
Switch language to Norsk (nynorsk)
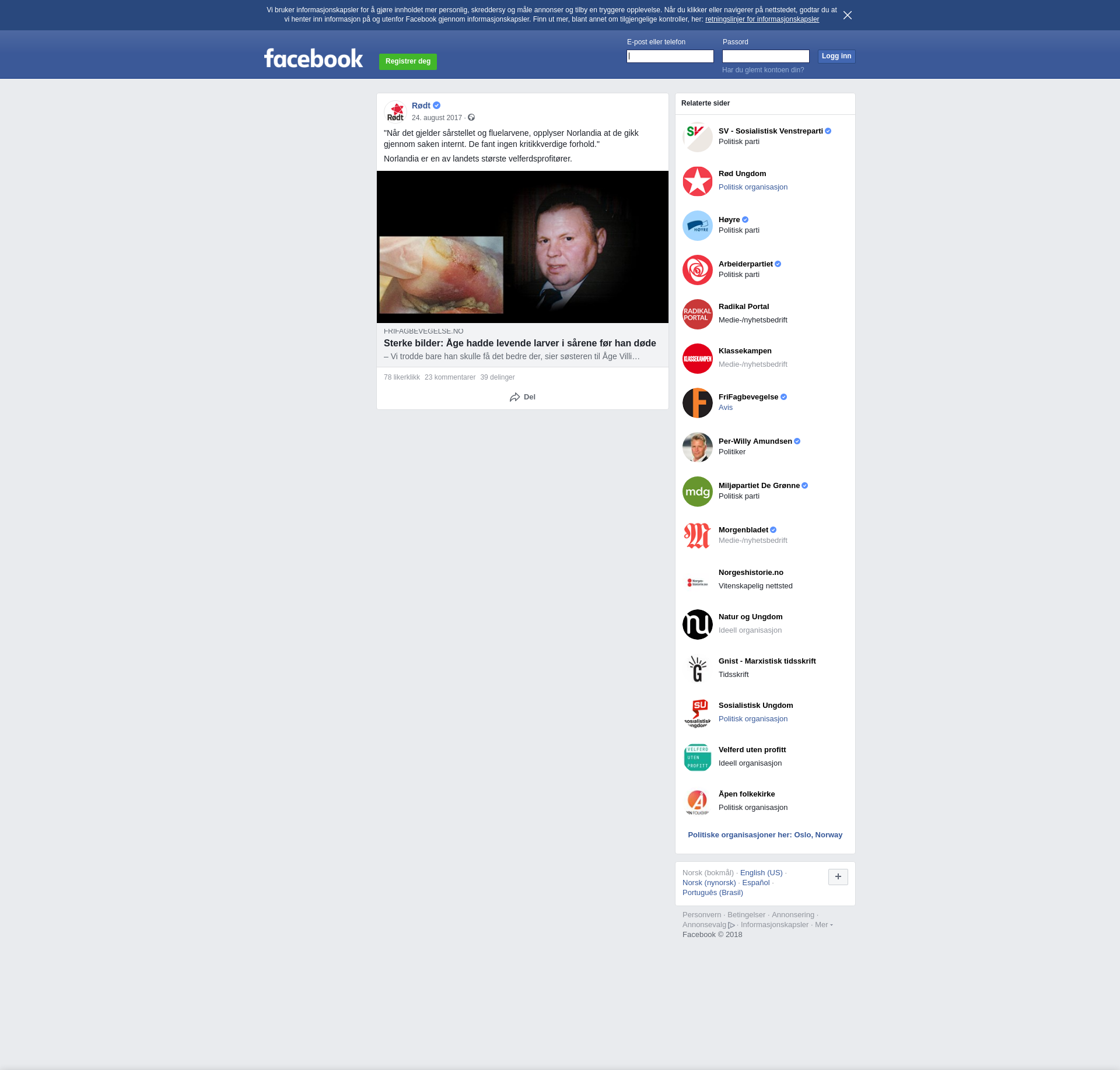[x=709, y=883]
